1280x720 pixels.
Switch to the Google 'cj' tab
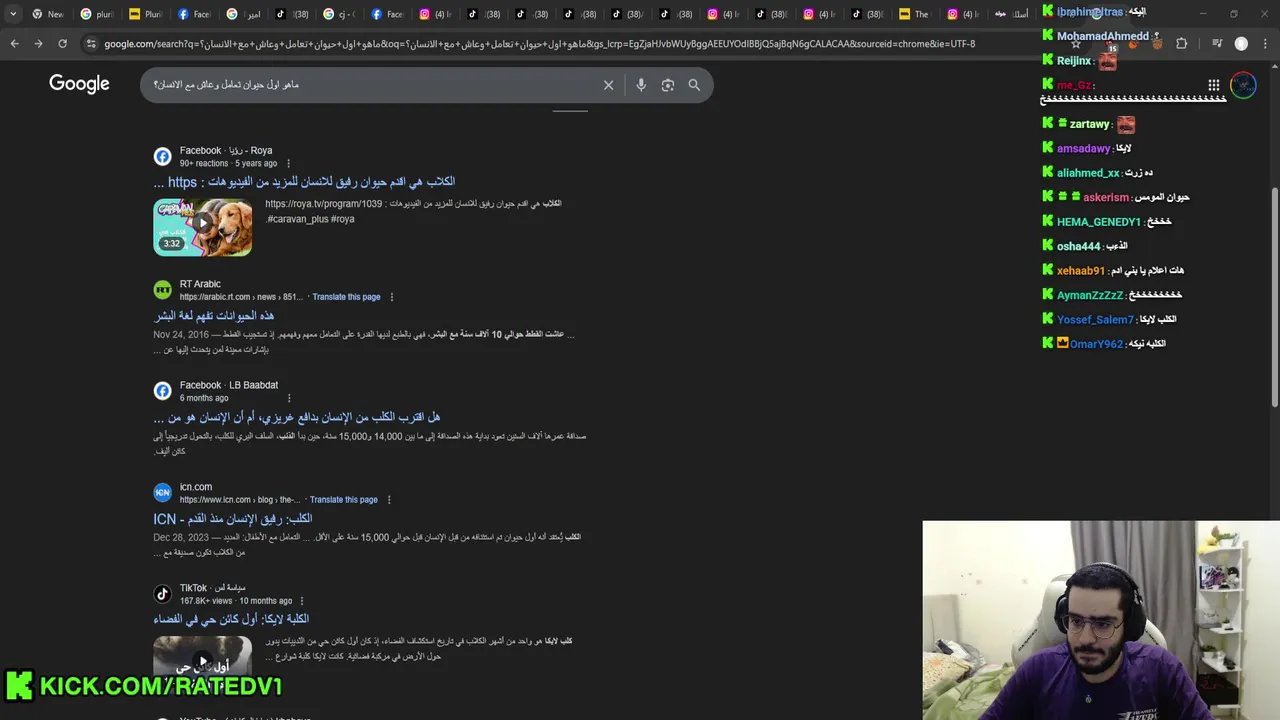[338, 14]
